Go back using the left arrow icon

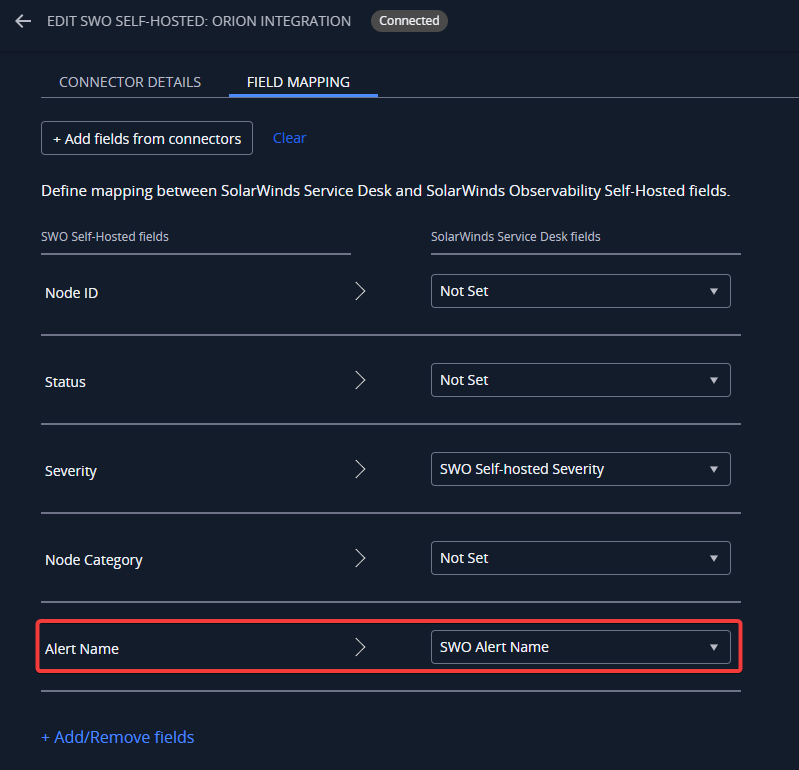click(x=23, y=21)
